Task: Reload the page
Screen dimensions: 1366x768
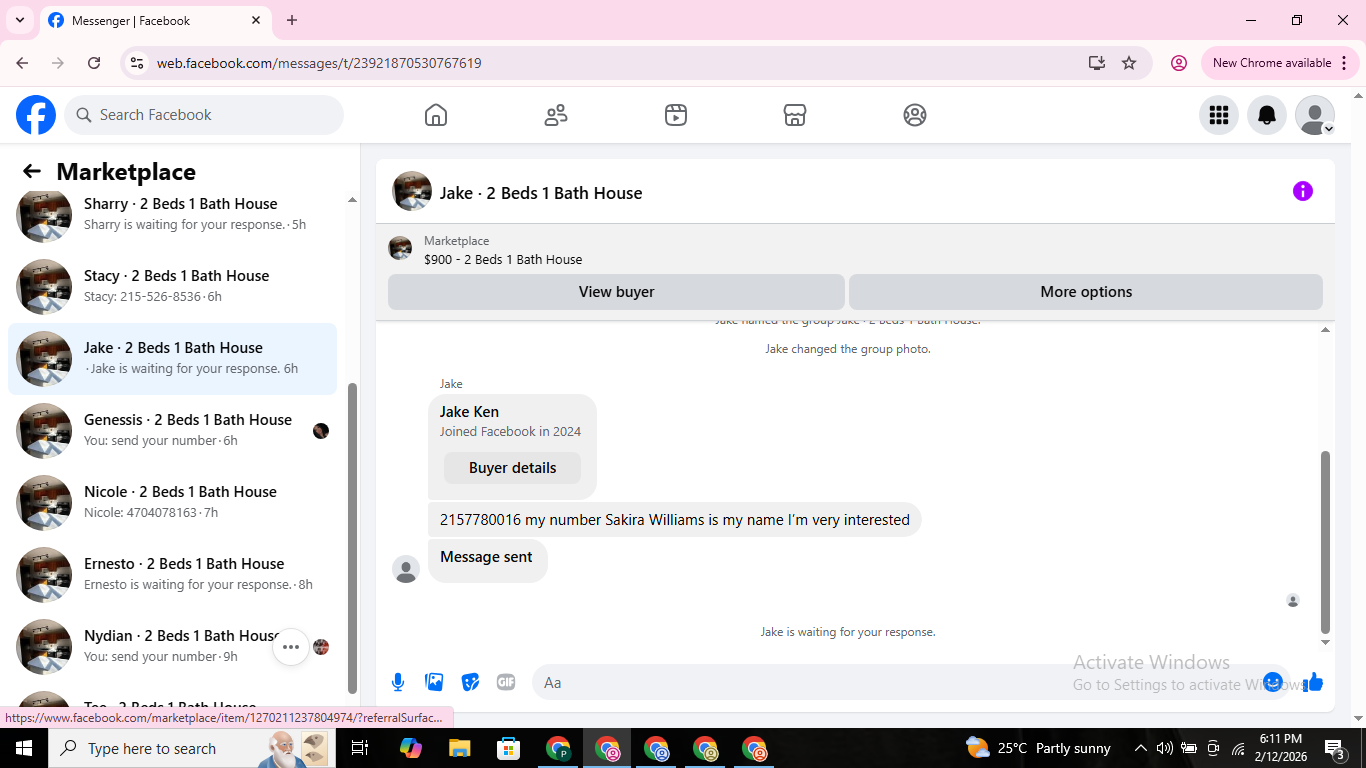Action: pos(94,63)
